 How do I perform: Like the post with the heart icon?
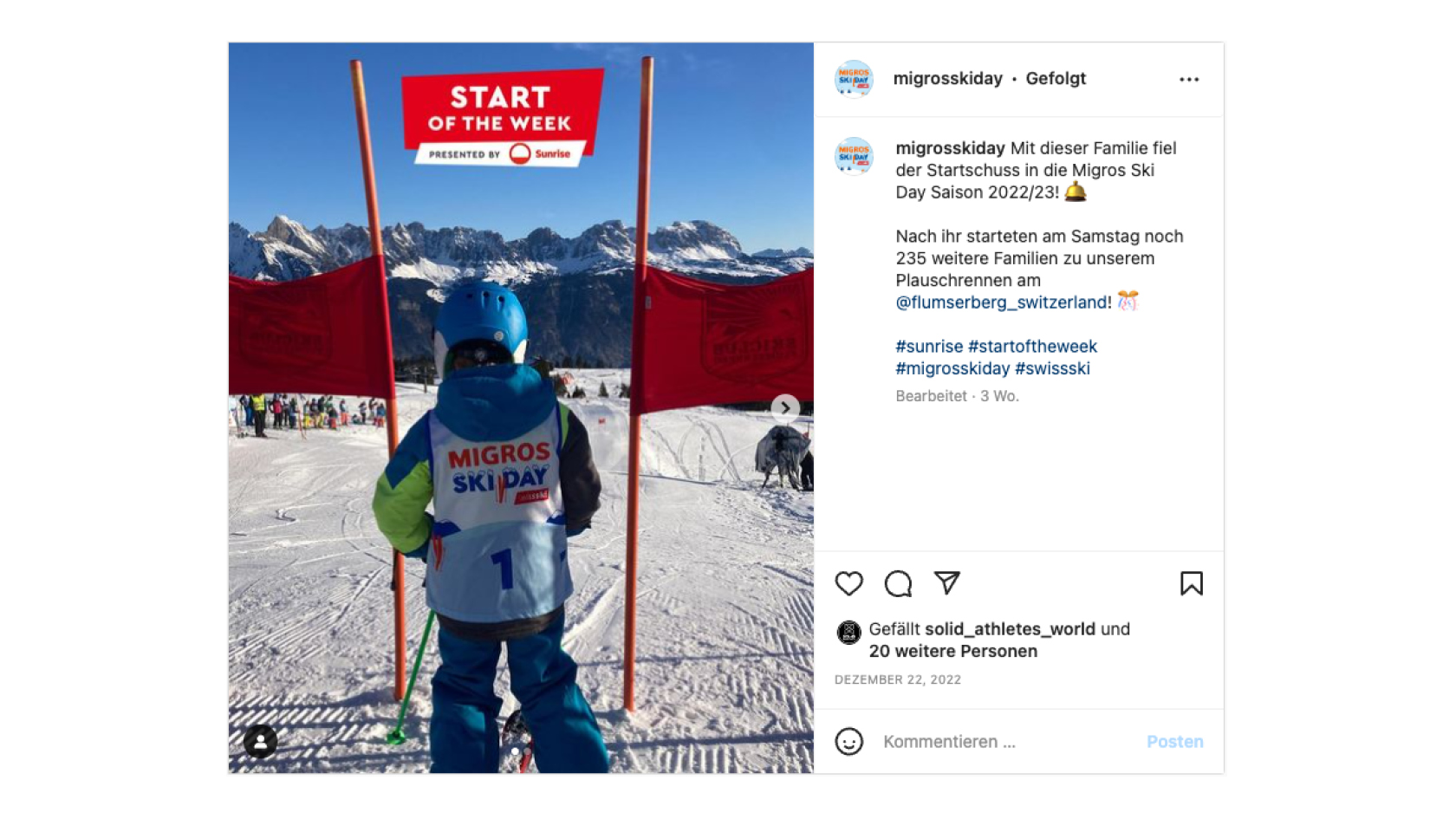(x=848, y=583)
